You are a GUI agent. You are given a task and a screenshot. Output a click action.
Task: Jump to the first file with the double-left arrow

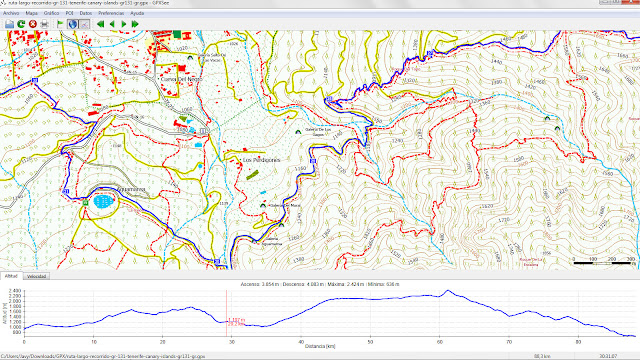[x=100, y=24]
